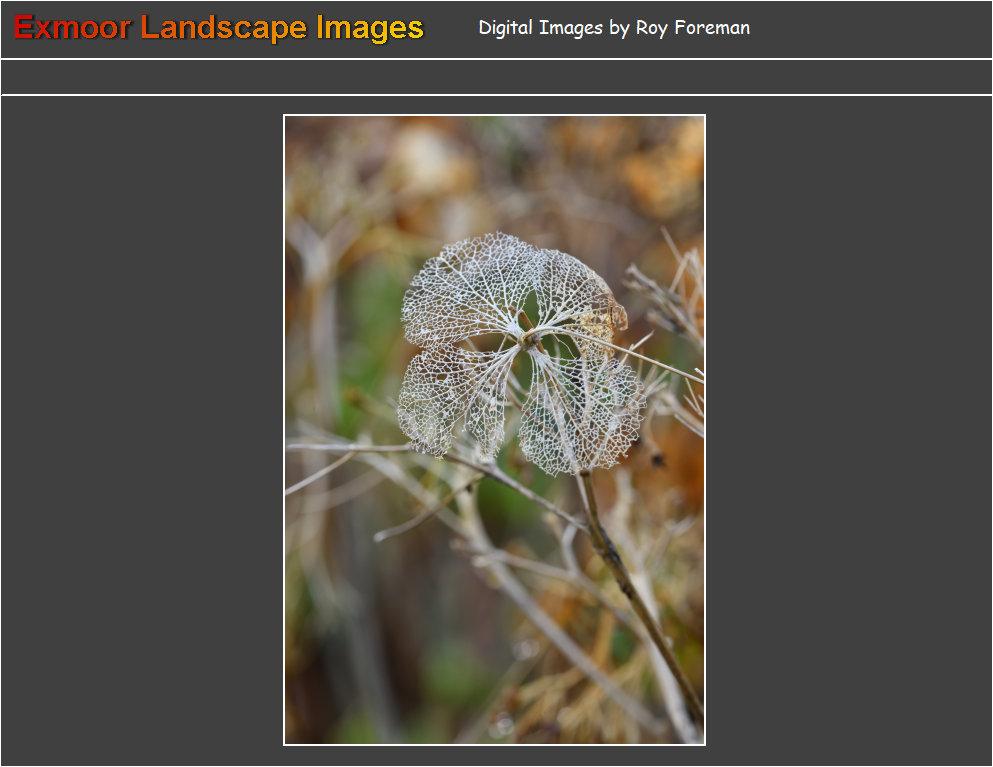This screenshot has height=767, width=993.
Task: Click the white border of the photo
Action: point(285,430)
